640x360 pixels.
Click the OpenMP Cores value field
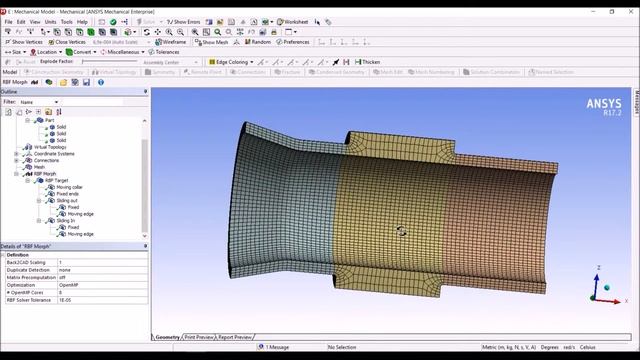point(102,293)
